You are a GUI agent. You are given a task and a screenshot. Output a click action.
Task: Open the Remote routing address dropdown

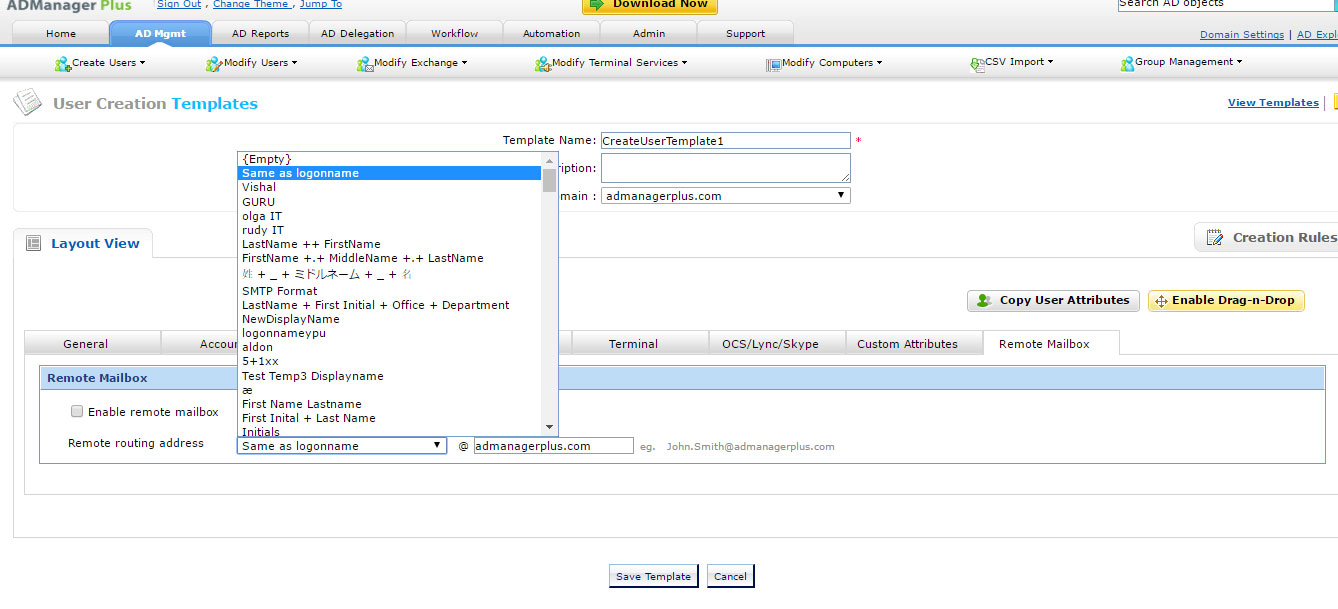342,446
